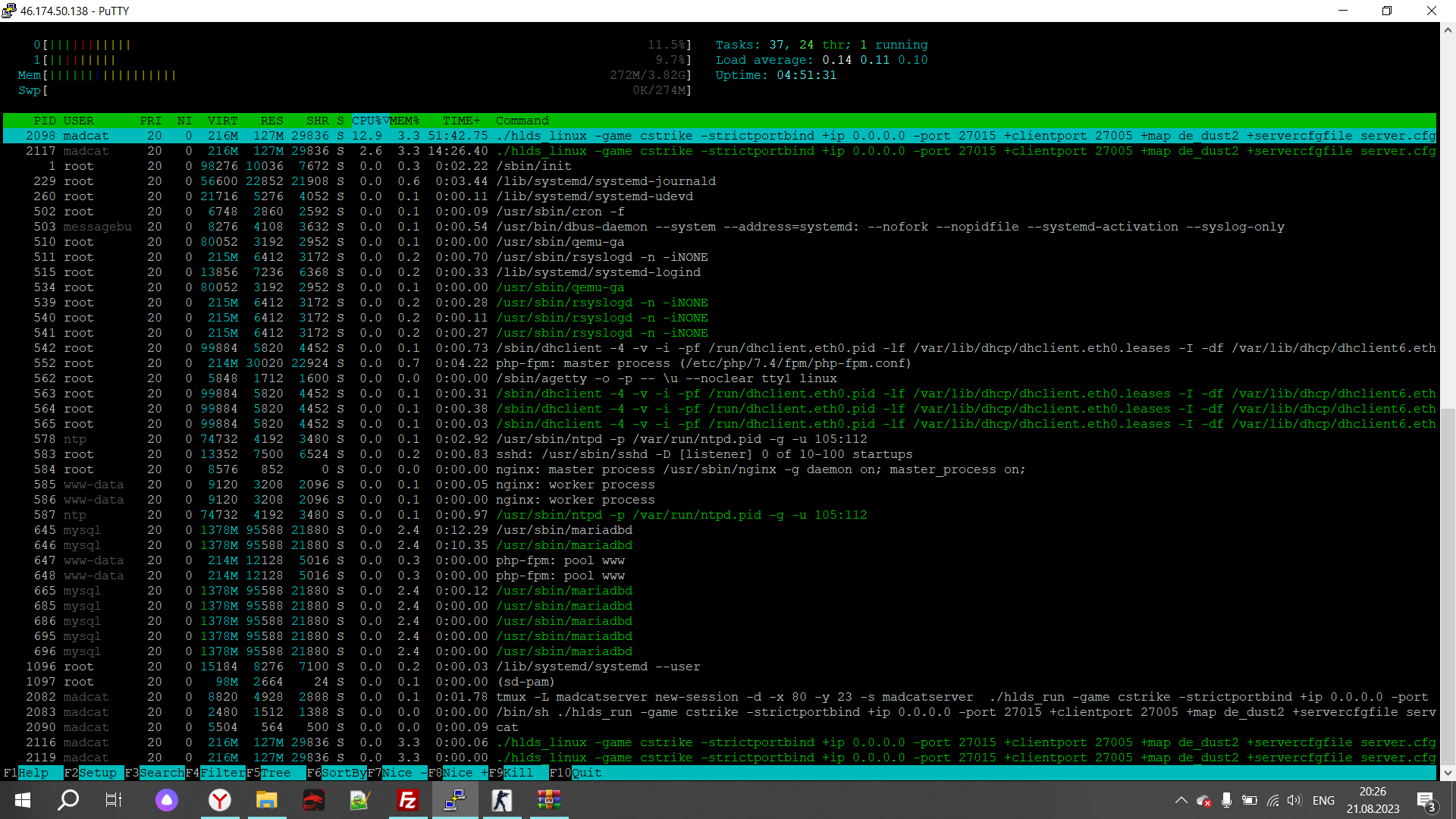Open the green notepad taskbar icon
Image resolution: width=1456 pixels, height=819 pixels.
click(x=360, y=800)
